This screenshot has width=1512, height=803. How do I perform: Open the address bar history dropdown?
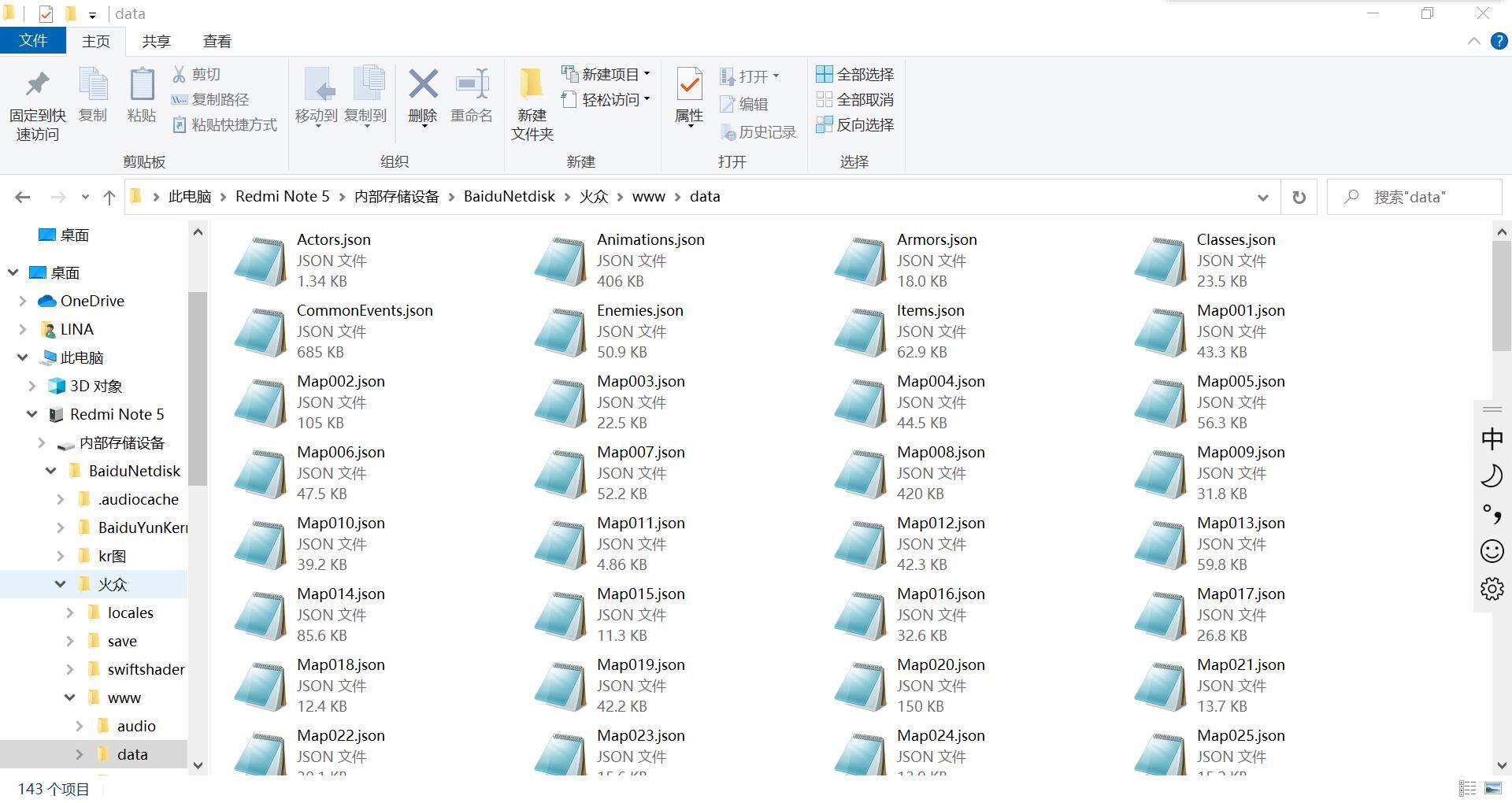[x=1262, y=197]
